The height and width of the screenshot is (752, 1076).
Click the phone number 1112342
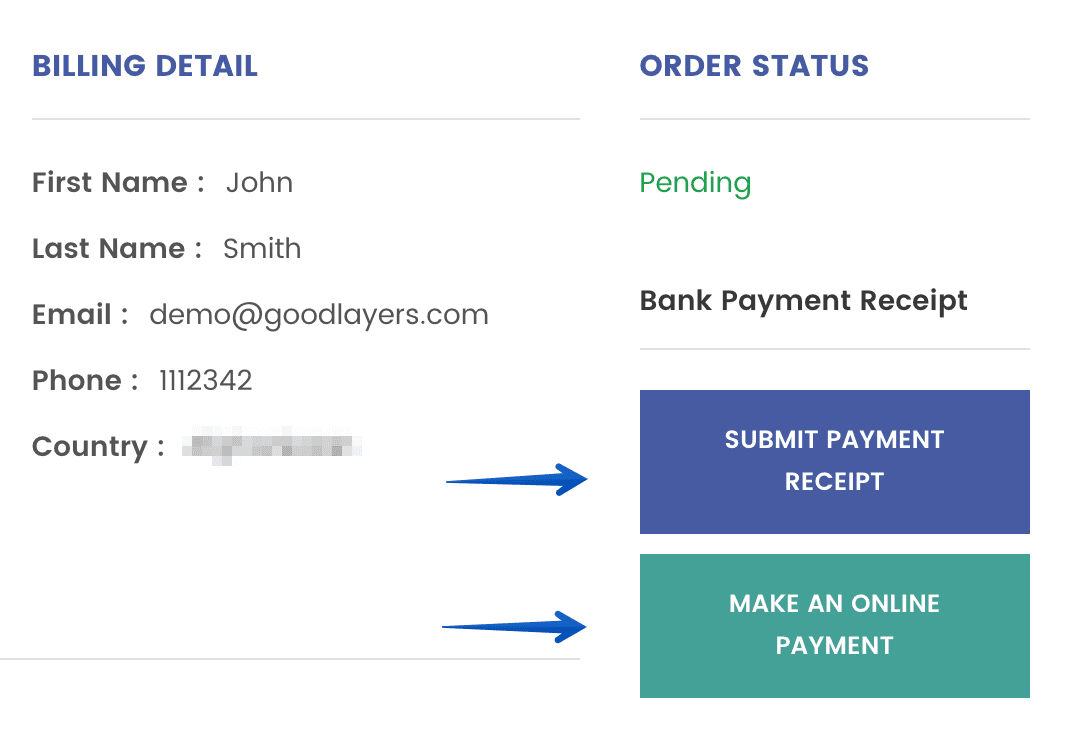pos(206,381)
